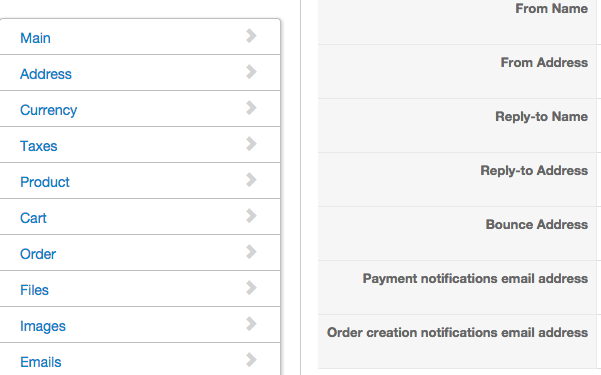
Task: Open the Order settings section
Action: point(38,254)
